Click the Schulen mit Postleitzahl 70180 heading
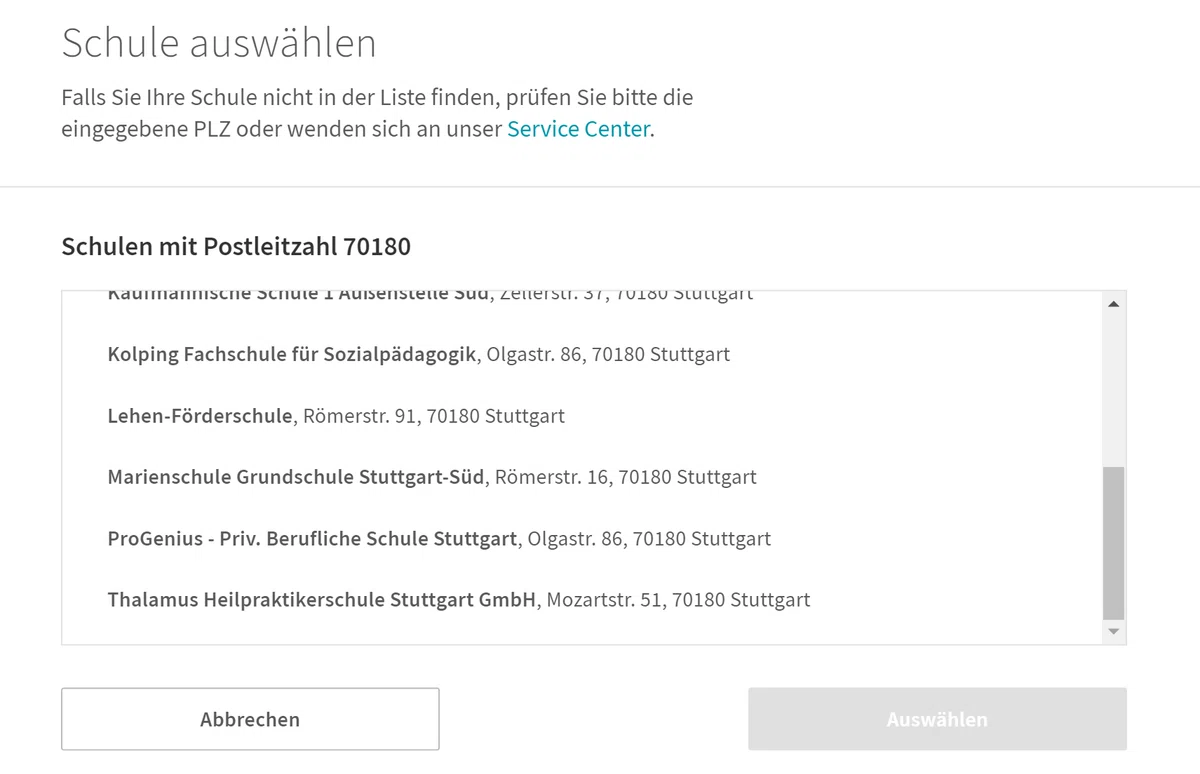Viewport: 1200px width, 774px height. 236,247
